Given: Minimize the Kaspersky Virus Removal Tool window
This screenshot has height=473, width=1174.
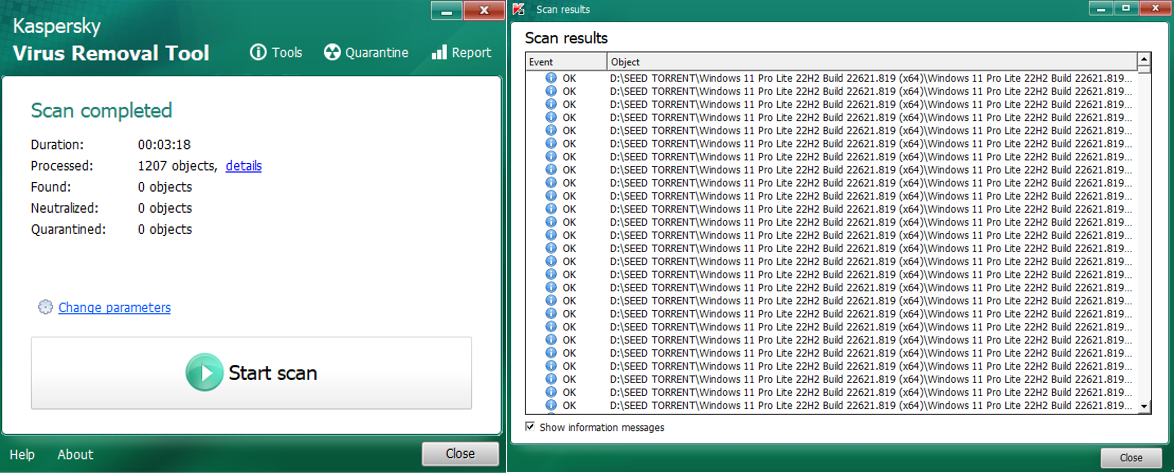Looking at the screenshot, I should [447, 10].
